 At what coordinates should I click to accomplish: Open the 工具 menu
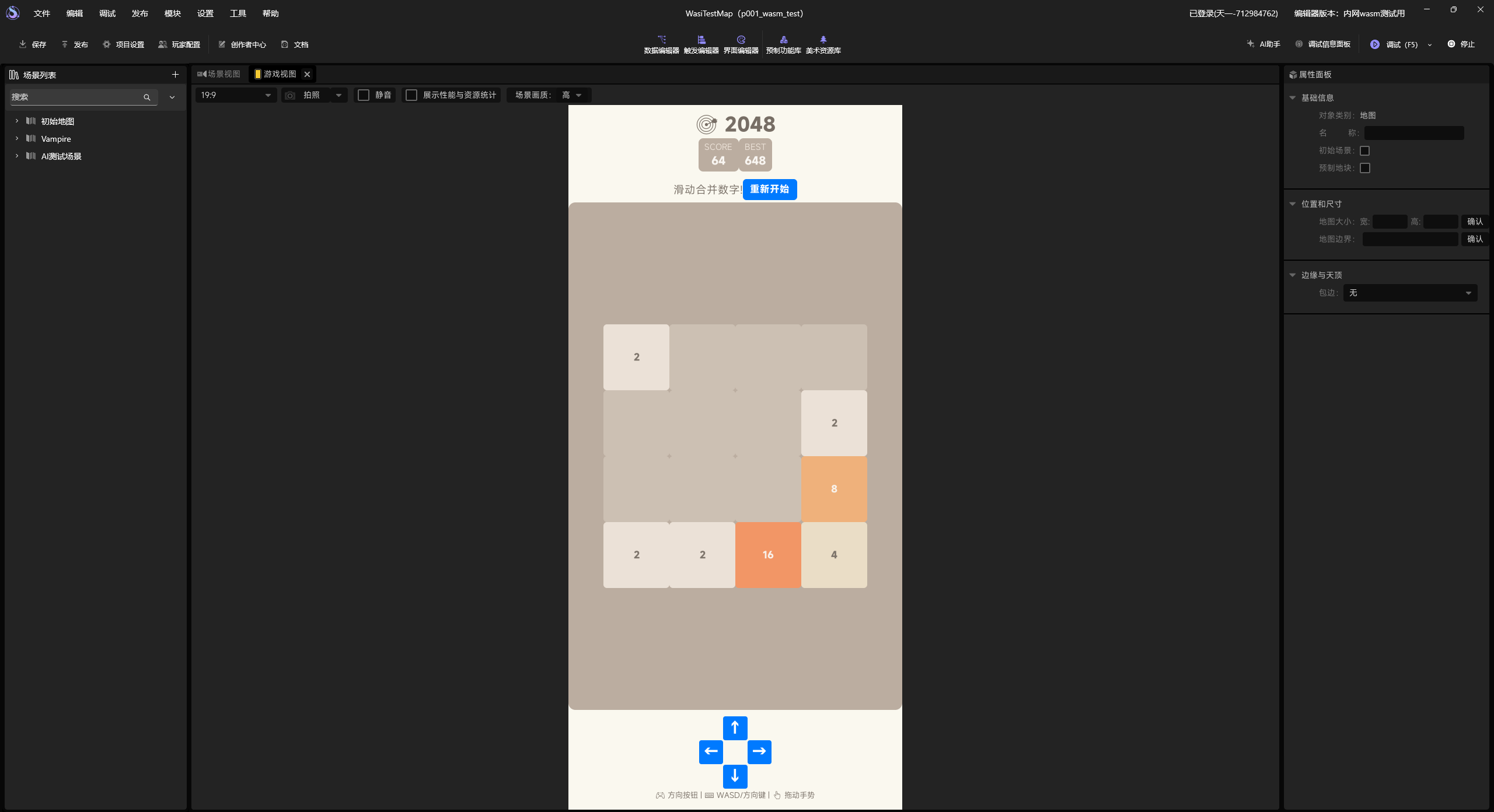[238, 13]
